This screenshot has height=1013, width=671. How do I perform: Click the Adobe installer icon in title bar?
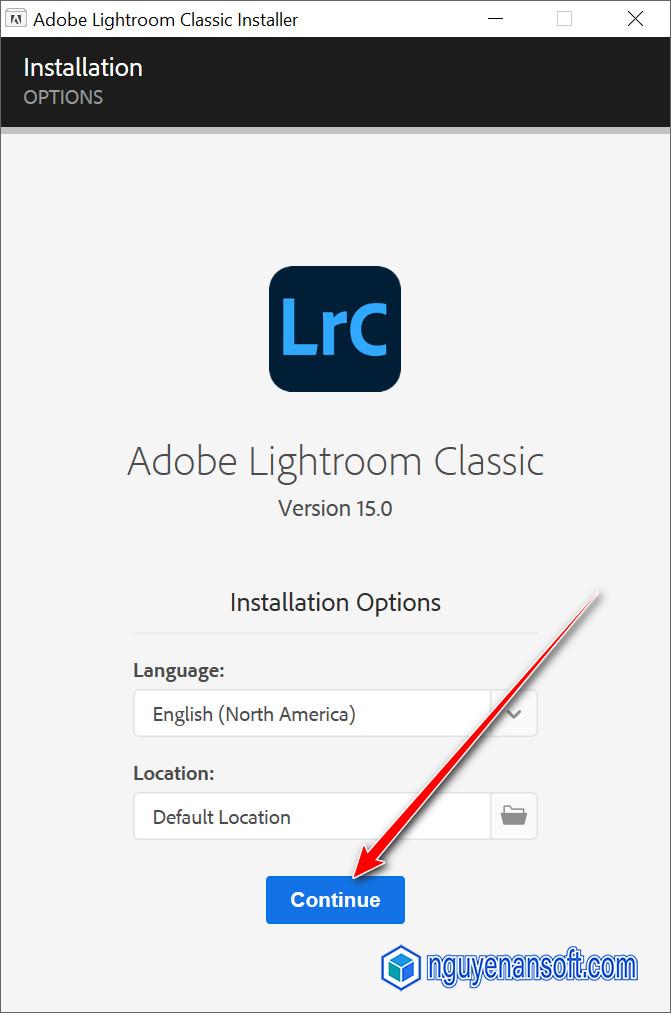pyautogui.click(x=15, y=19)
